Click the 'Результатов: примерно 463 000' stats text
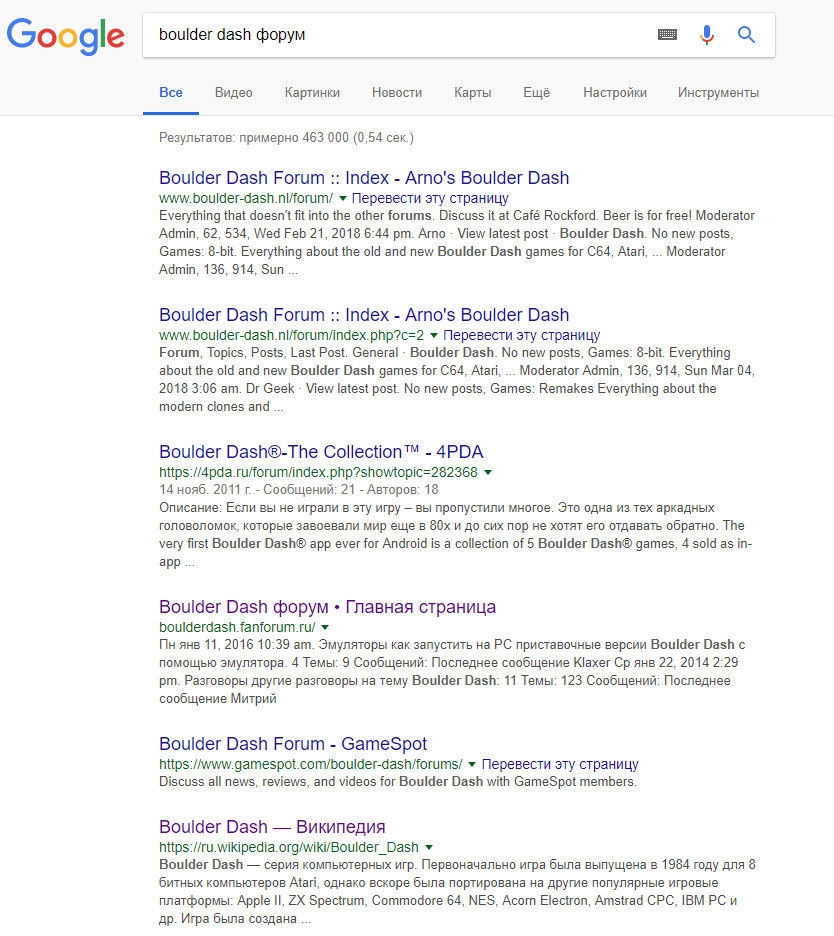The image size is (834, 936). pos(287,138)
